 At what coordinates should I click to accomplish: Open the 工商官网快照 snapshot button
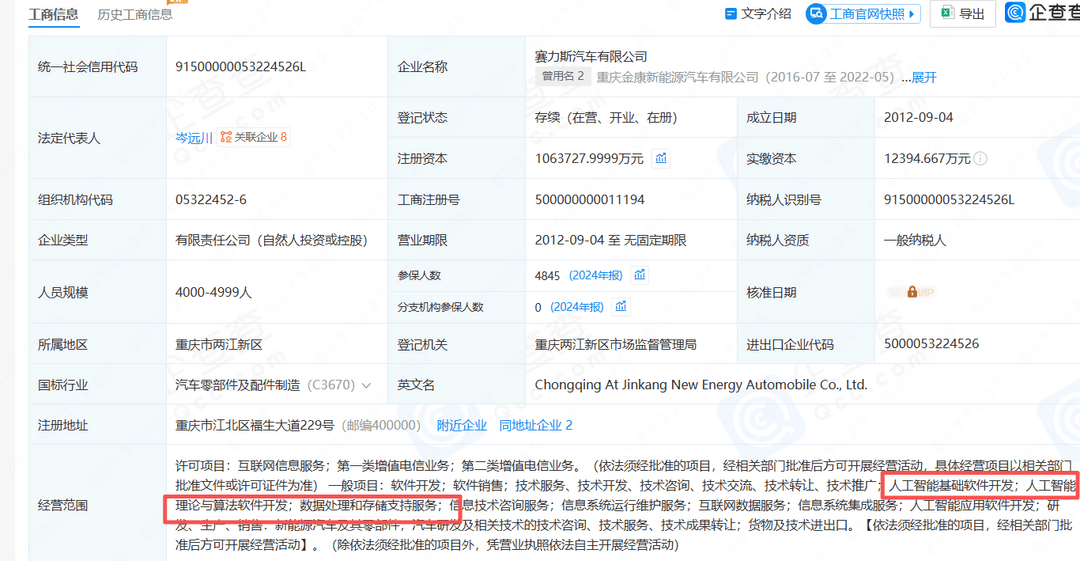(x=863, y=14)
